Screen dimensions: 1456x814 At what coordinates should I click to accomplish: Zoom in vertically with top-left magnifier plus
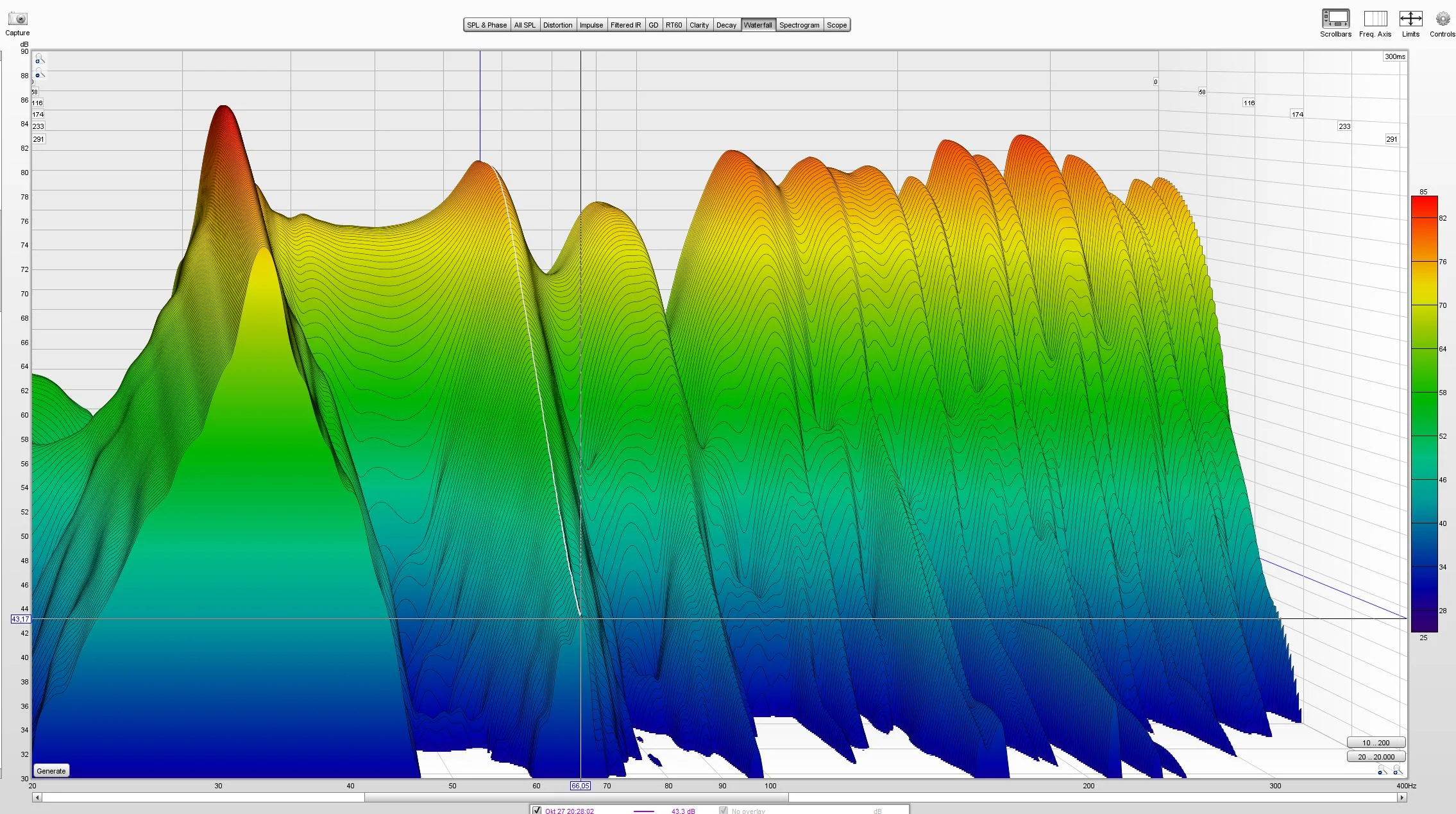point(39,59)
